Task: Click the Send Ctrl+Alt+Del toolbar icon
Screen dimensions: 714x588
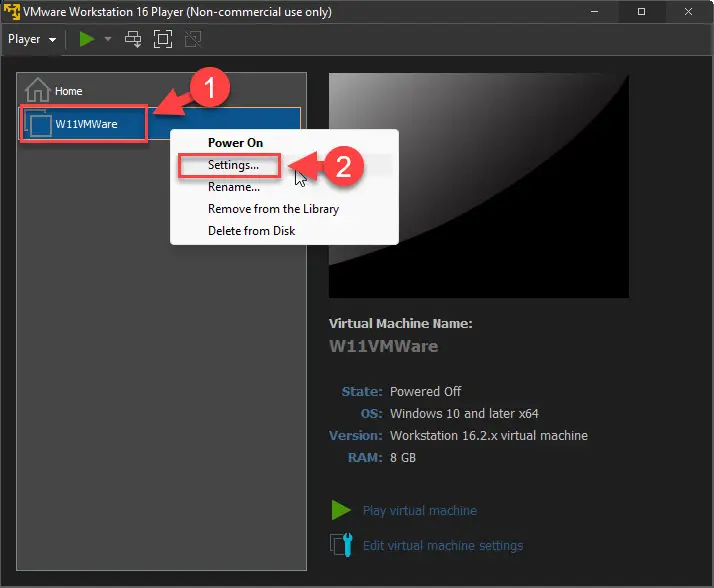Action: tap(133, 39)
